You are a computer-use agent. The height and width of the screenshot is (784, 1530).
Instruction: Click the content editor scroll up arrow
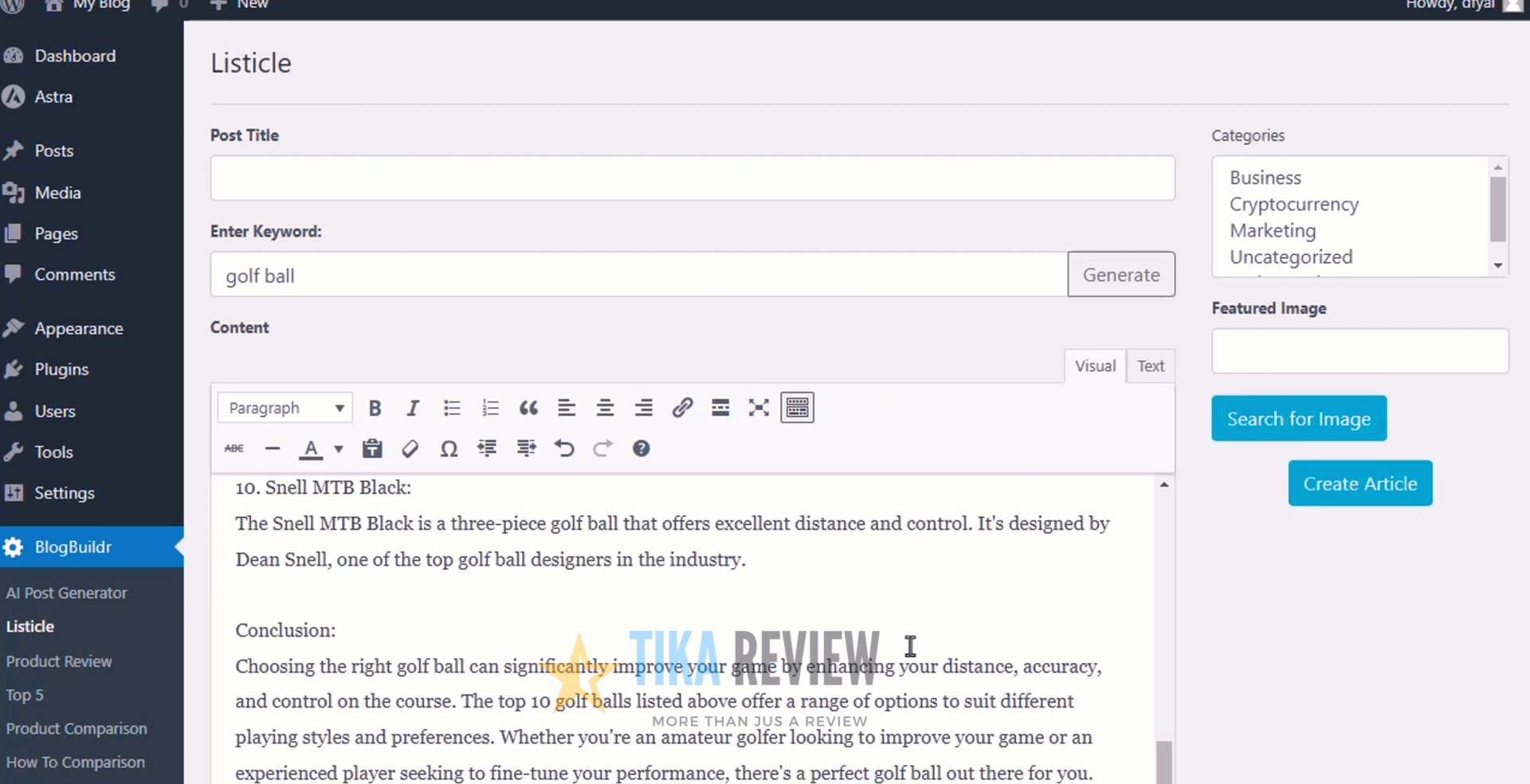[x=1163, y=484]
